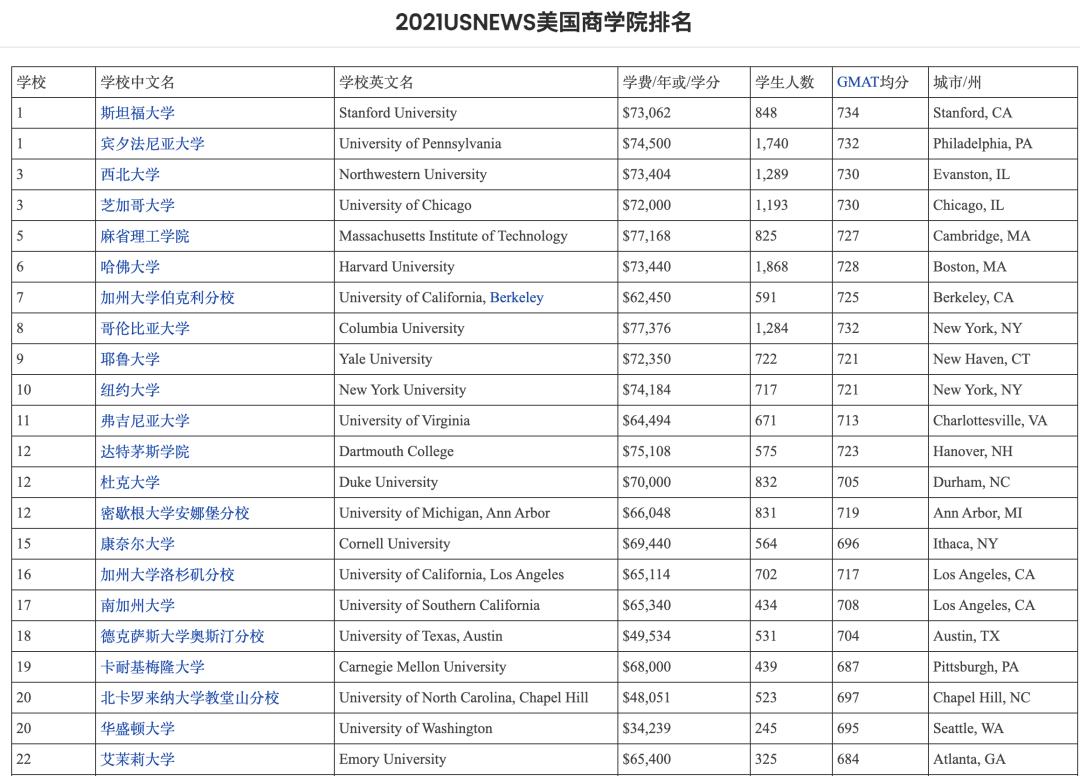Click the GMAT score 687

coord(848,667)
